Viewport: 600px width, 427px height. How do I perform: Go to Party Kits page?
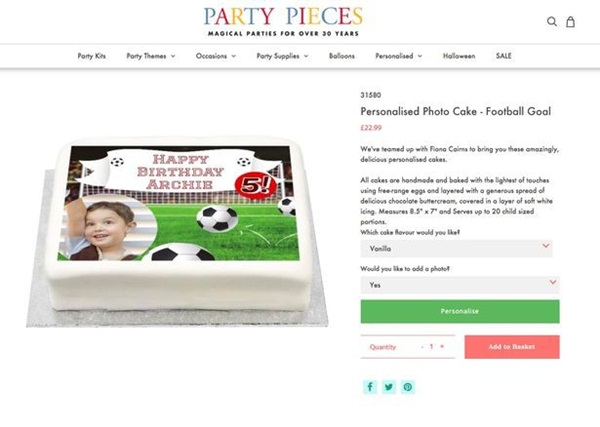[x=92, y=56]
